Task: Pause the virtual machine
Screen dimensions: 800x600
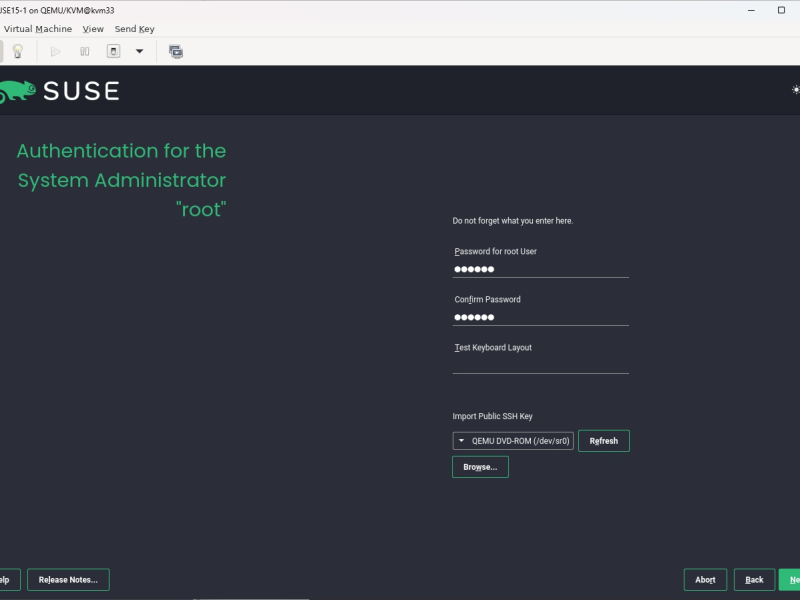Action: (x=85, y=52)
